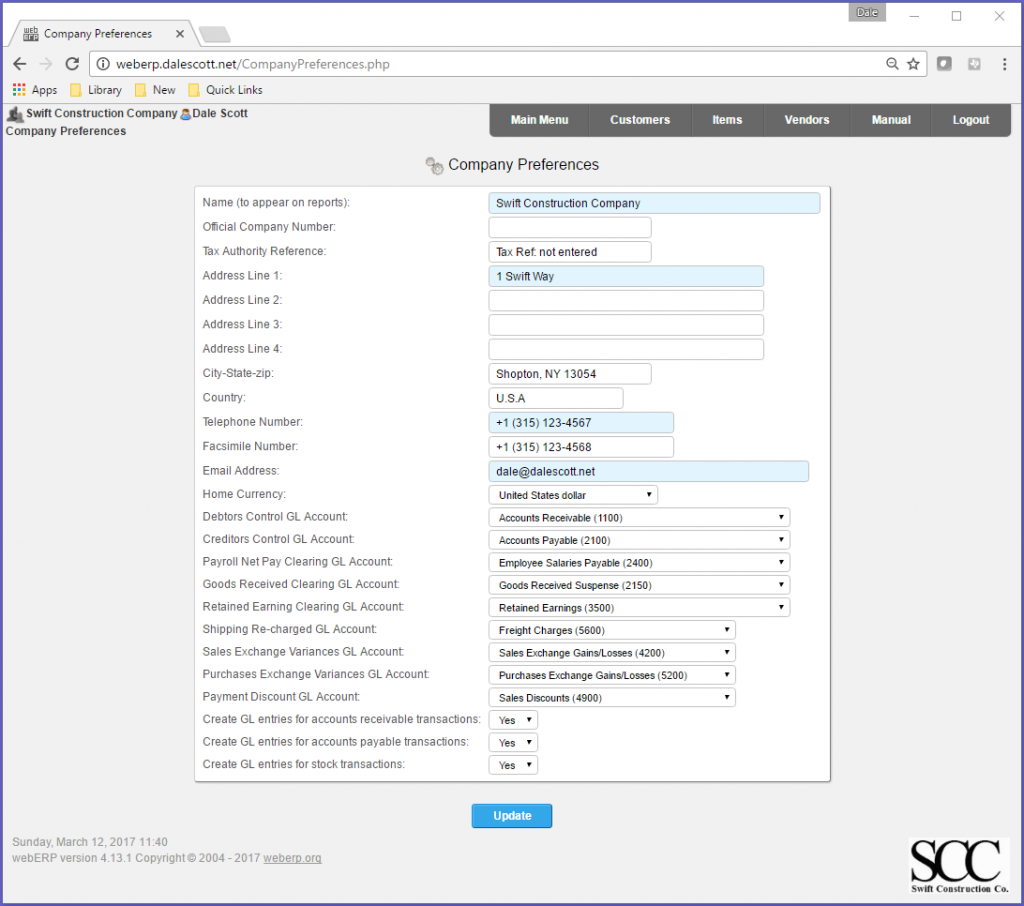This screenshot has width=1024, height=906.
Task: Follow the weberp.org footer link
Action: coord(292,858)
